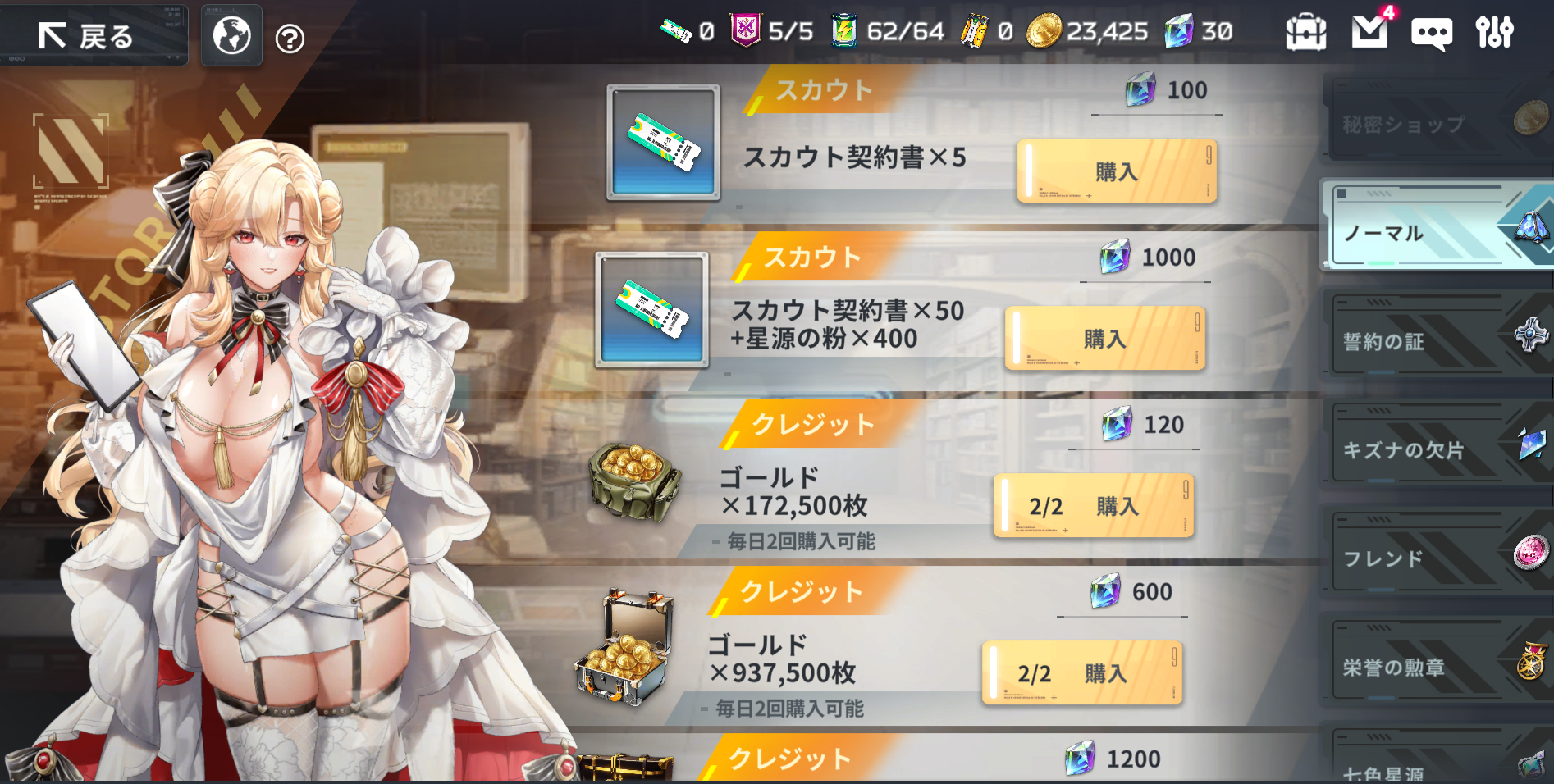Open the chat speech bubble icon
The height and width of the screenshot is (784, 1554).
point(1432,34)
